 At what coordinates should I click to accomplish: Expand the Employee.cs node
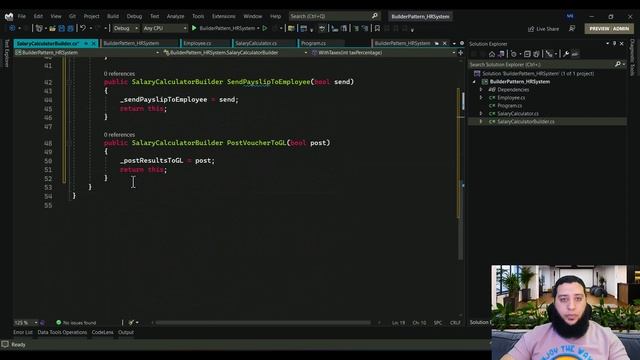pyautogui.click(x=481, y=98)
